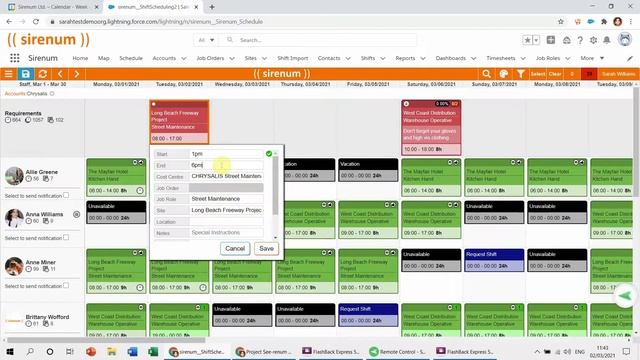Expand the Reports nav dropdown
Viewport: 640px width, 360px height.
(423, 58)
